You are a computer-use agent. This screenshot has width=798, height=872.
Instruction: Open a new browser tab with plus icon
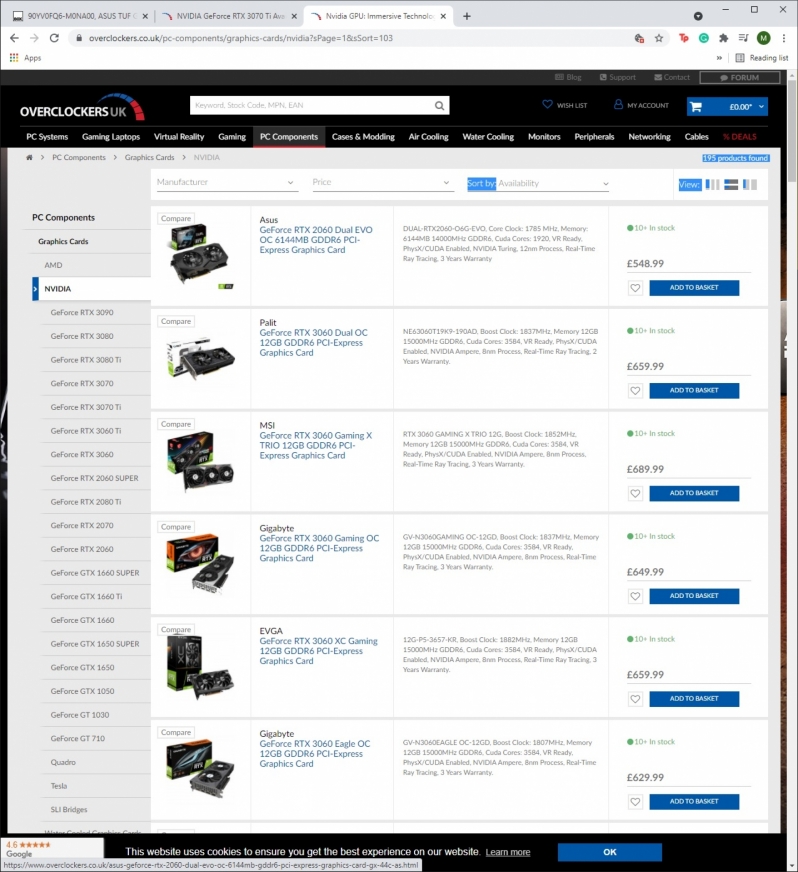coord(467,16)
